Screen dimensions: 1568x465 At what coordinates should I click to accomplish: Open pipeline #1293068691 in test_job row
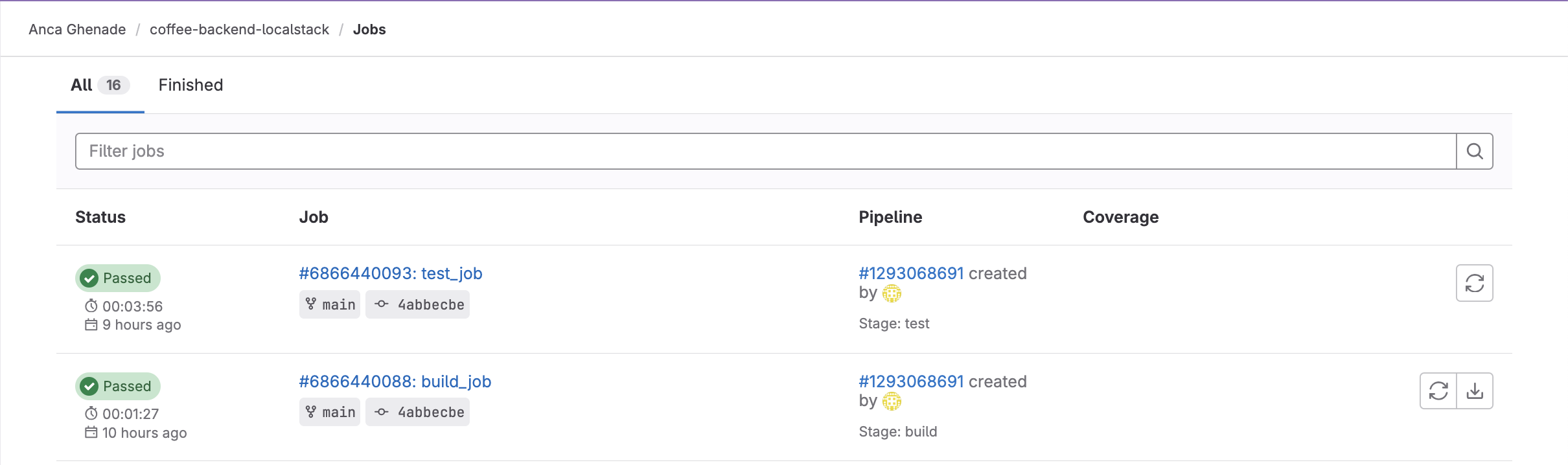coord(911,274)
